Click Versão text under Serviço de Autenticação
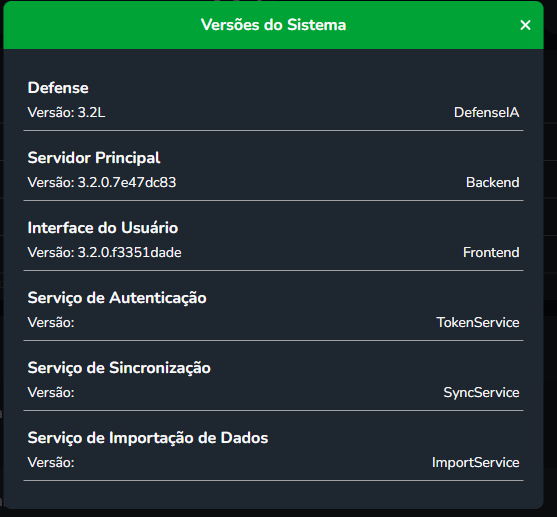The width and height of the screenshot is (557, 517). coord(51,323)
